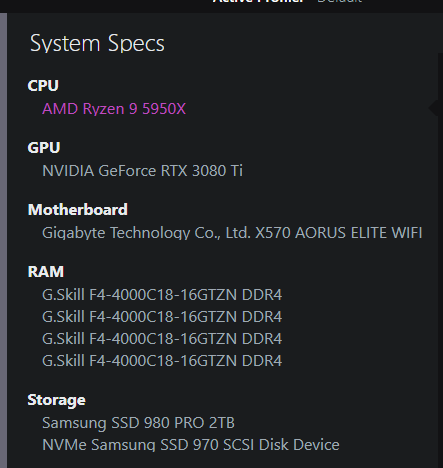Select the first G.Skill DDR4 RAM entry
Image resolution: width=443 pixels, height=468 pixels.
pyautogui.click(x=162, y=295)
